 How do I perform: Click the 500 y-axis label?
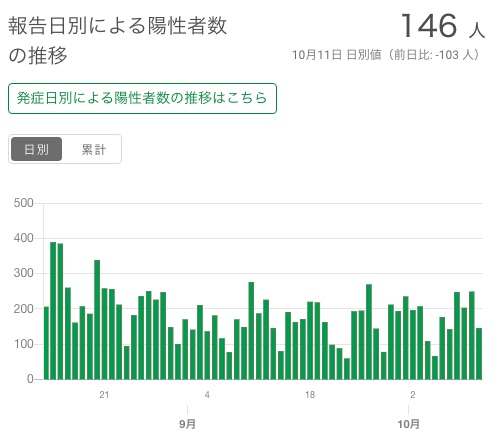pyautogui.click(x=23, y=203)
